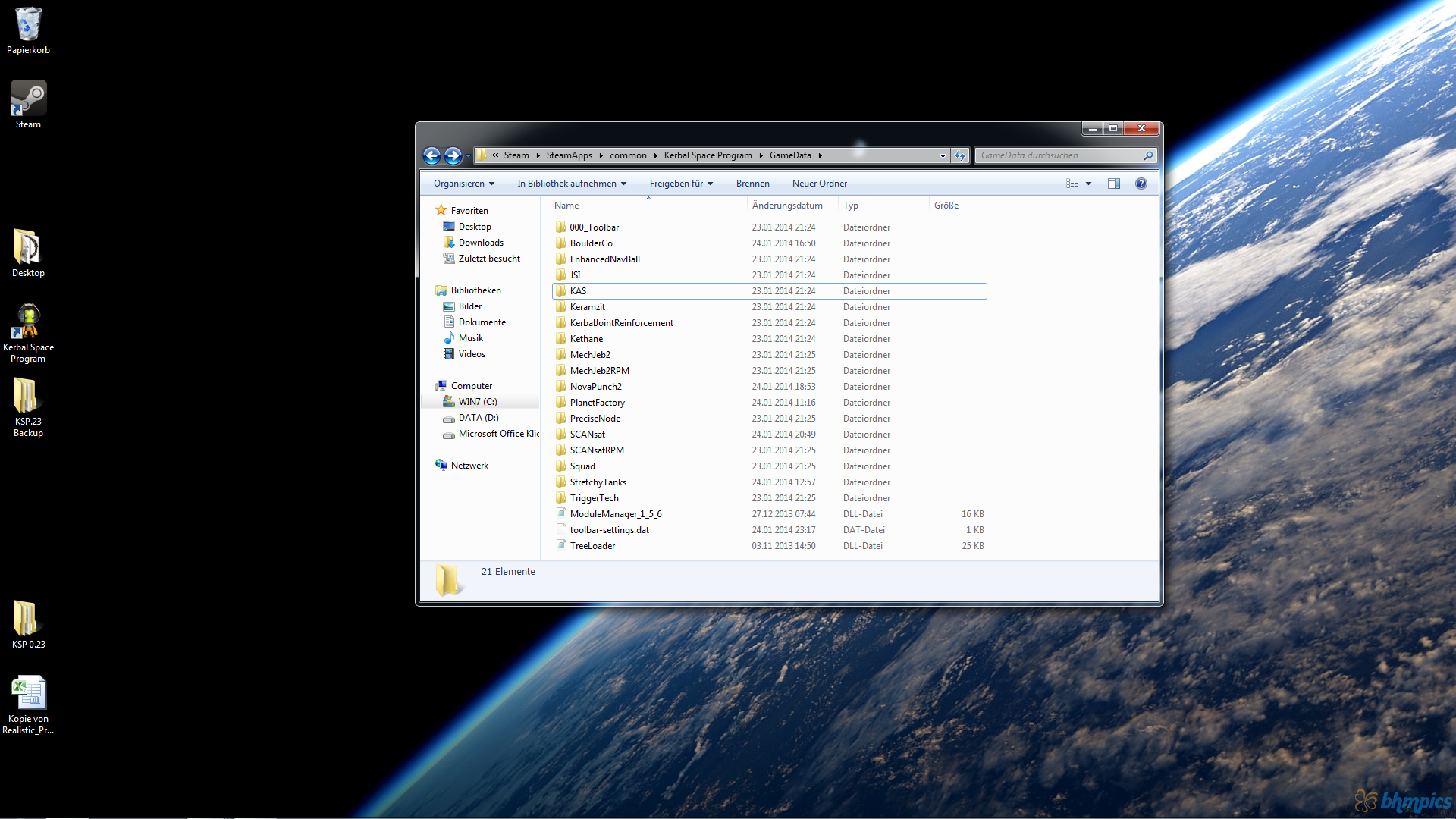Expand the view options dropdown arrow
This screenshot has width=1456, height=819.
tap(1089, 184)
